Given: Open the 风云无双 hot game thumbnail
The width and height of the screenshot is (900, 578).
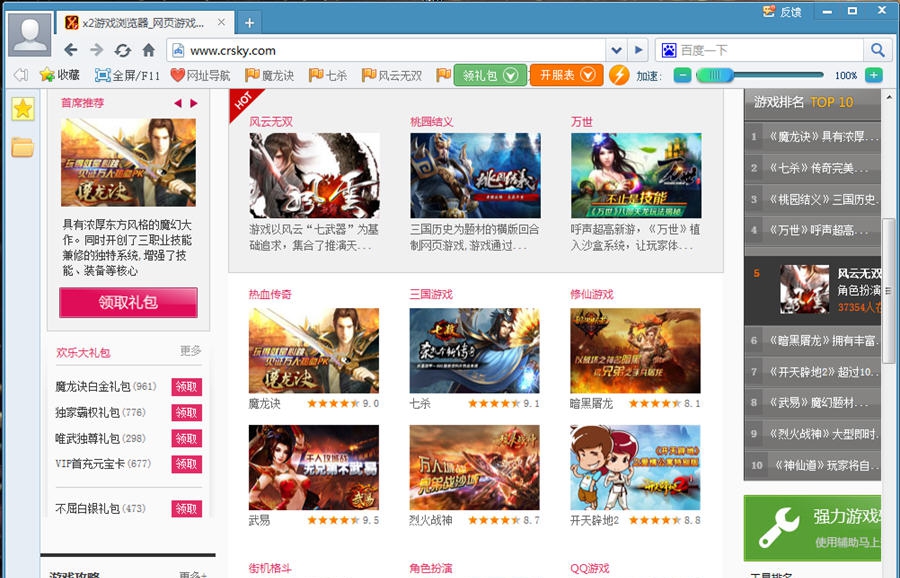Looking at the screenshot, I should 315,176.
